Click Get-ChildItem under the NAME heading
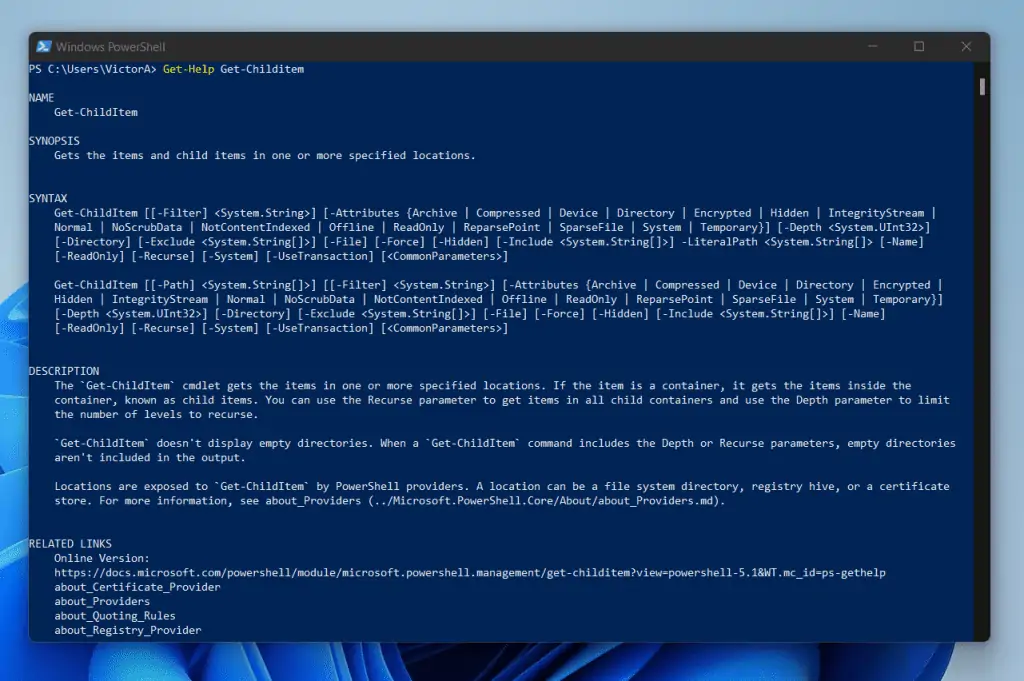The height and width of the screenshot is (681, 1024). click(x=96, y=112)
